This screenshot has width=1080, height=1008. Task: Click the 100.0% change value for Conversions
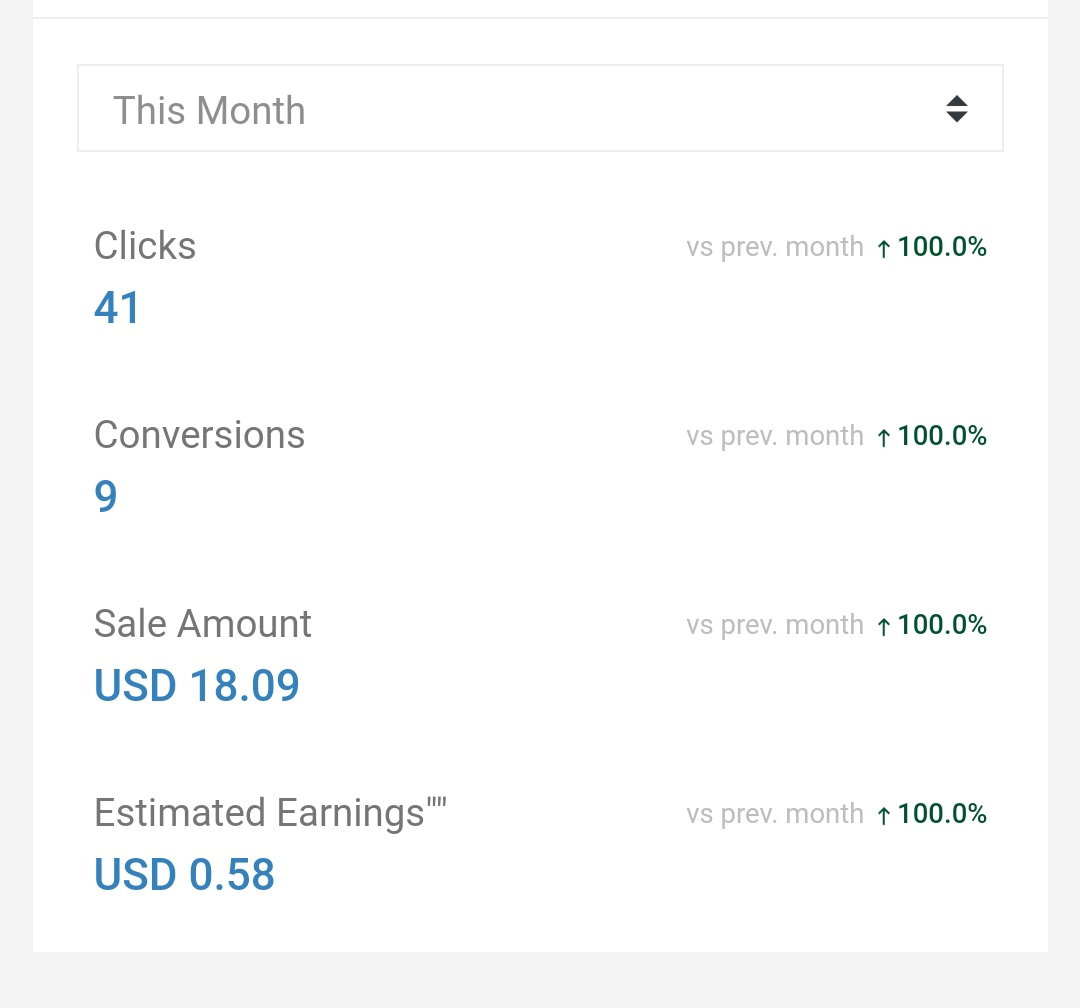942,435
